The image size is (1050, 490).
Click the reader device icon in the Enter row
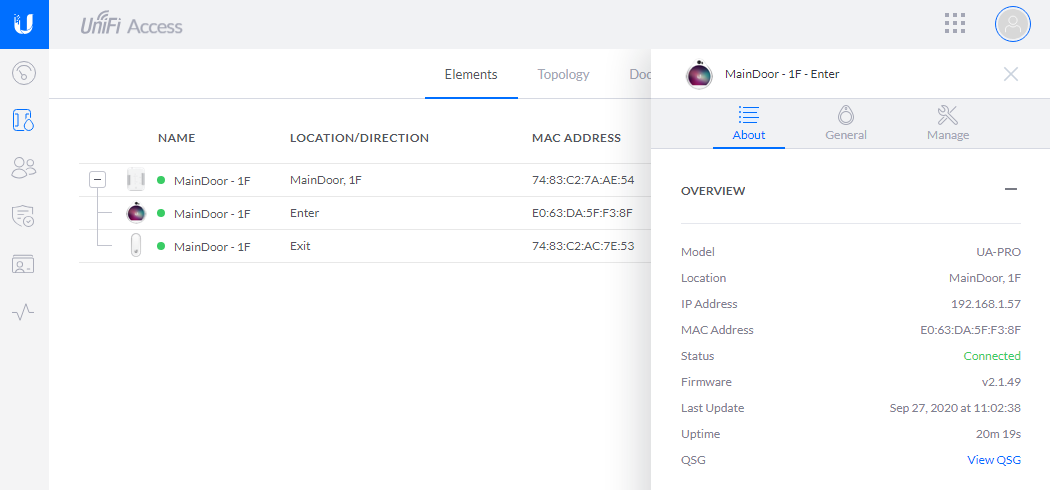point(136,213)
